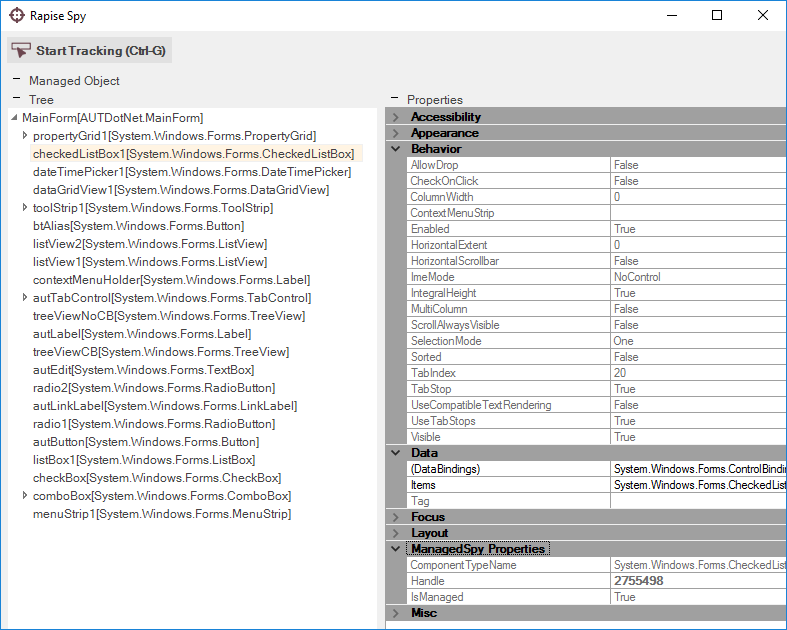Expand the Accessibility property category

pos(396,117)
